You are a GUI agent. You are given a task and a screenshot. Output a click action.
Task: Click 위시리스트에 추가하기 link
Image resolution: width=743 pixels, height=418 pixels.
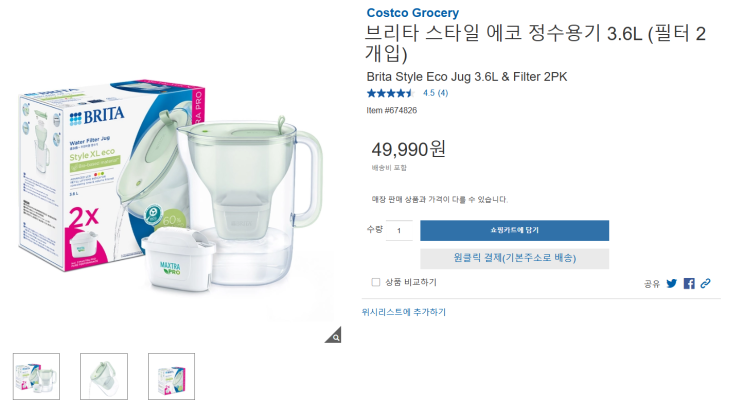coord(404,312)
